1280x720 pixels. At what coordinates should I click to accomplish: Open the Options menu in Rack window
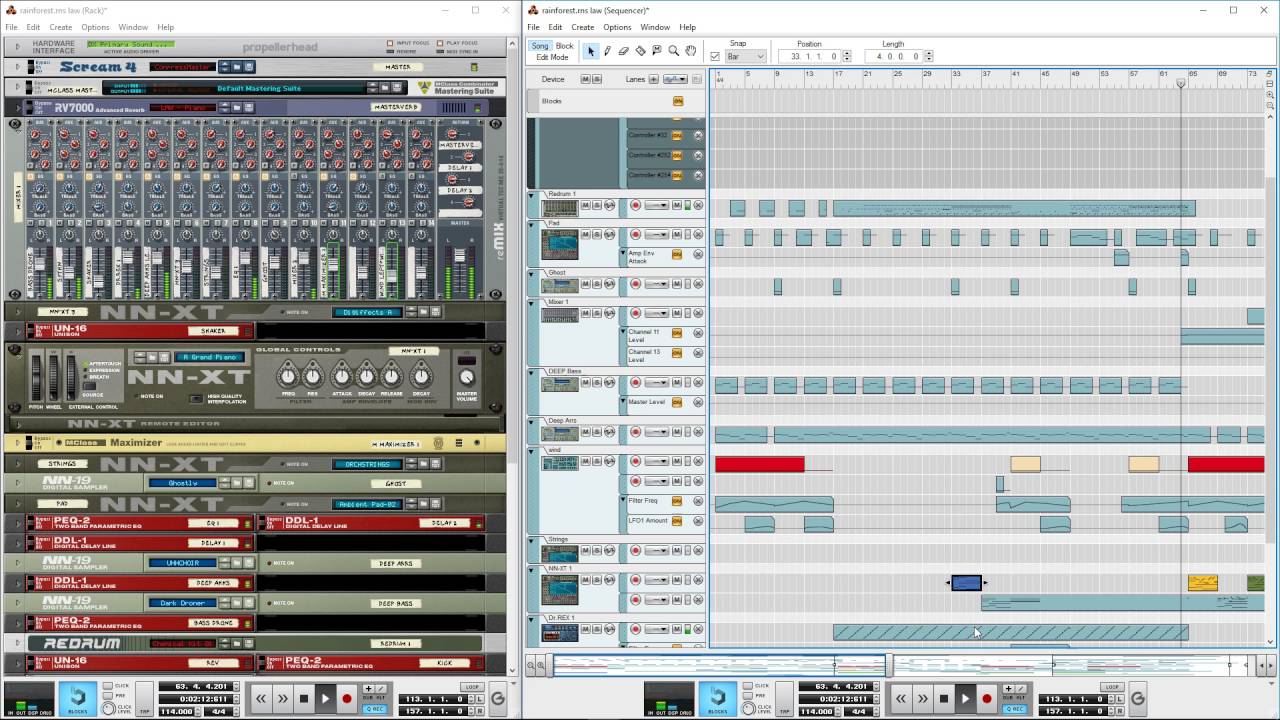95,27
